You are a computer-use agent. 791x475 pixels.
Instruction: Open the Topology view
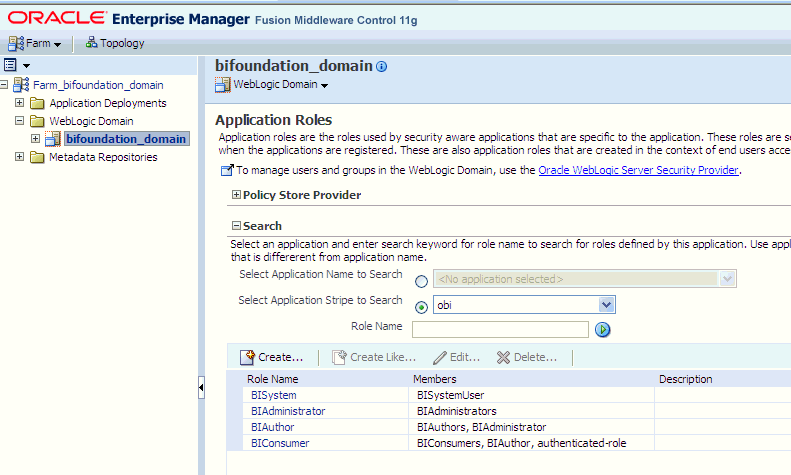(x=115, y=43)
